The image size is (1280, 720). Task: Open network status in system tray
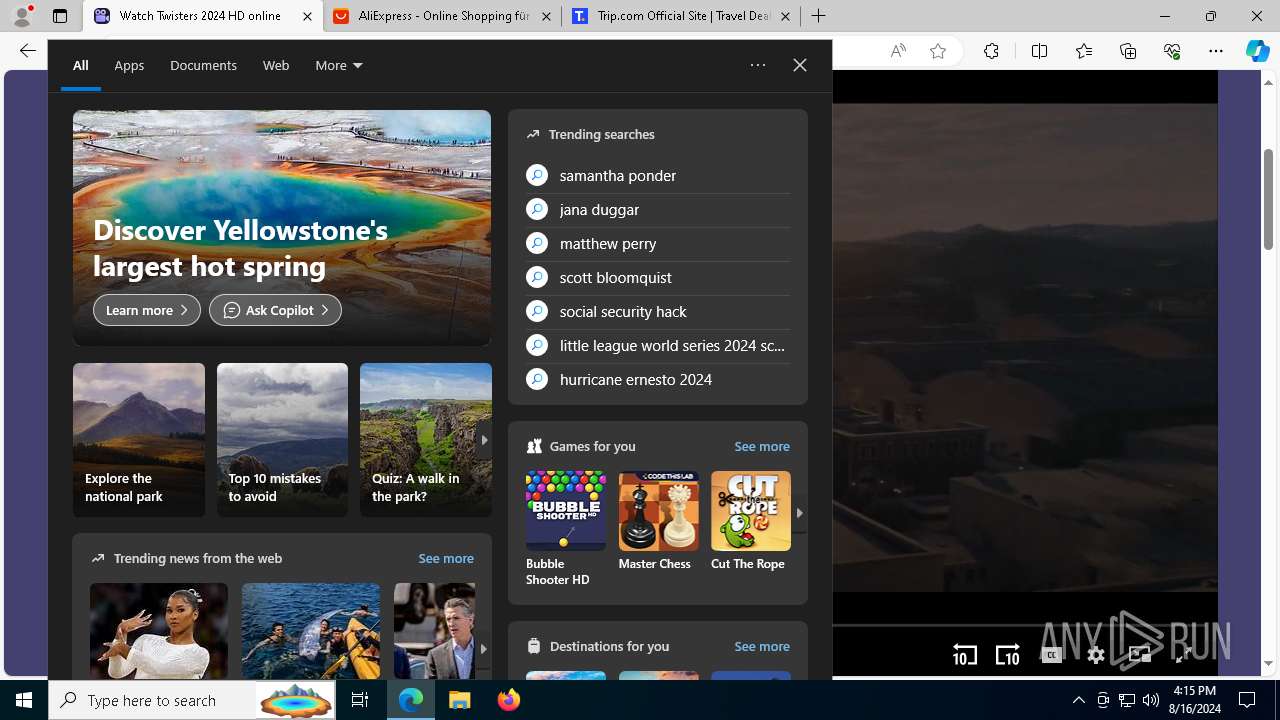click(x=1126, y=700)
